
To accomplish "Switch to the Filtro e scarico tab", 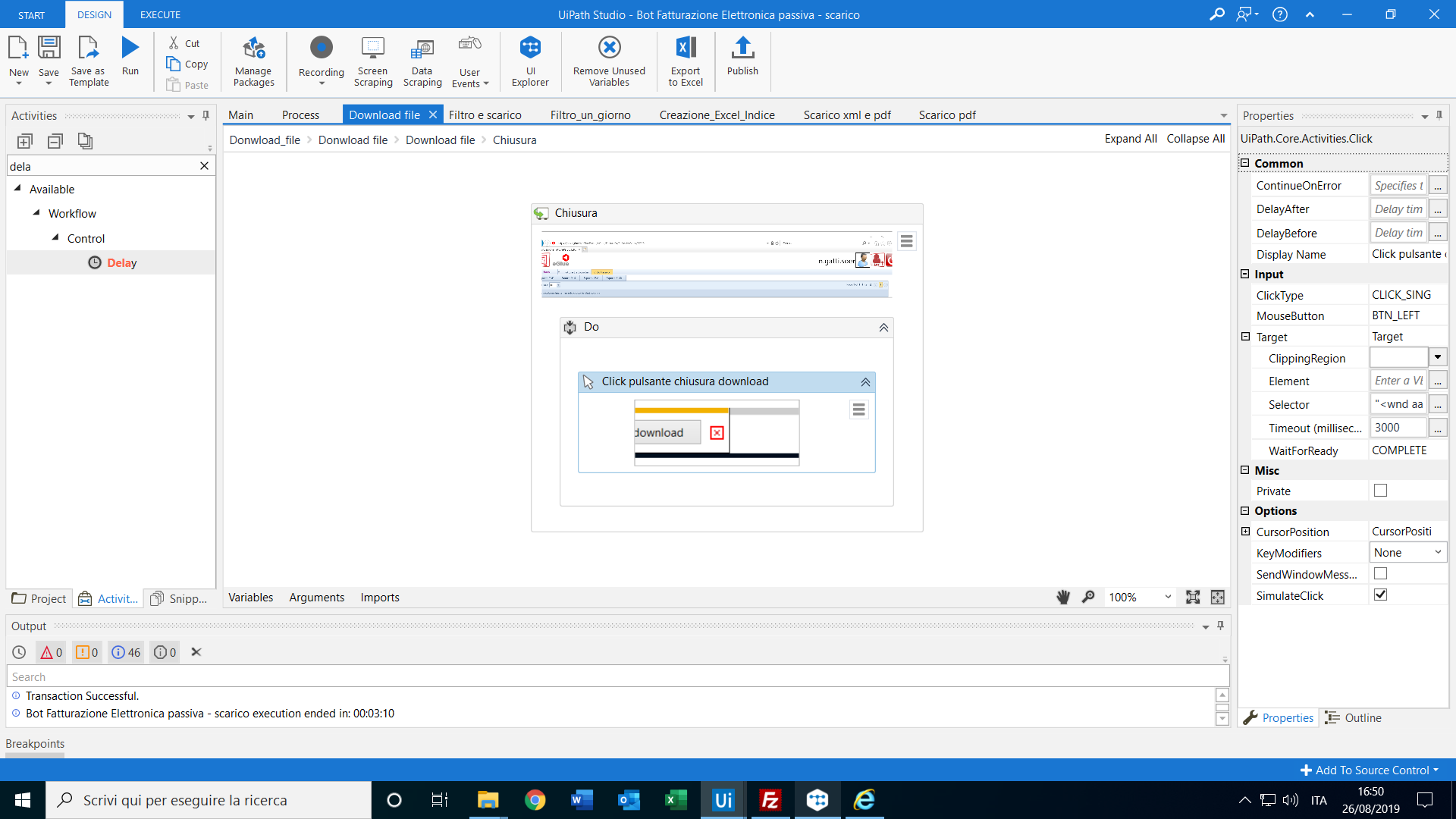I will (484, 114).
